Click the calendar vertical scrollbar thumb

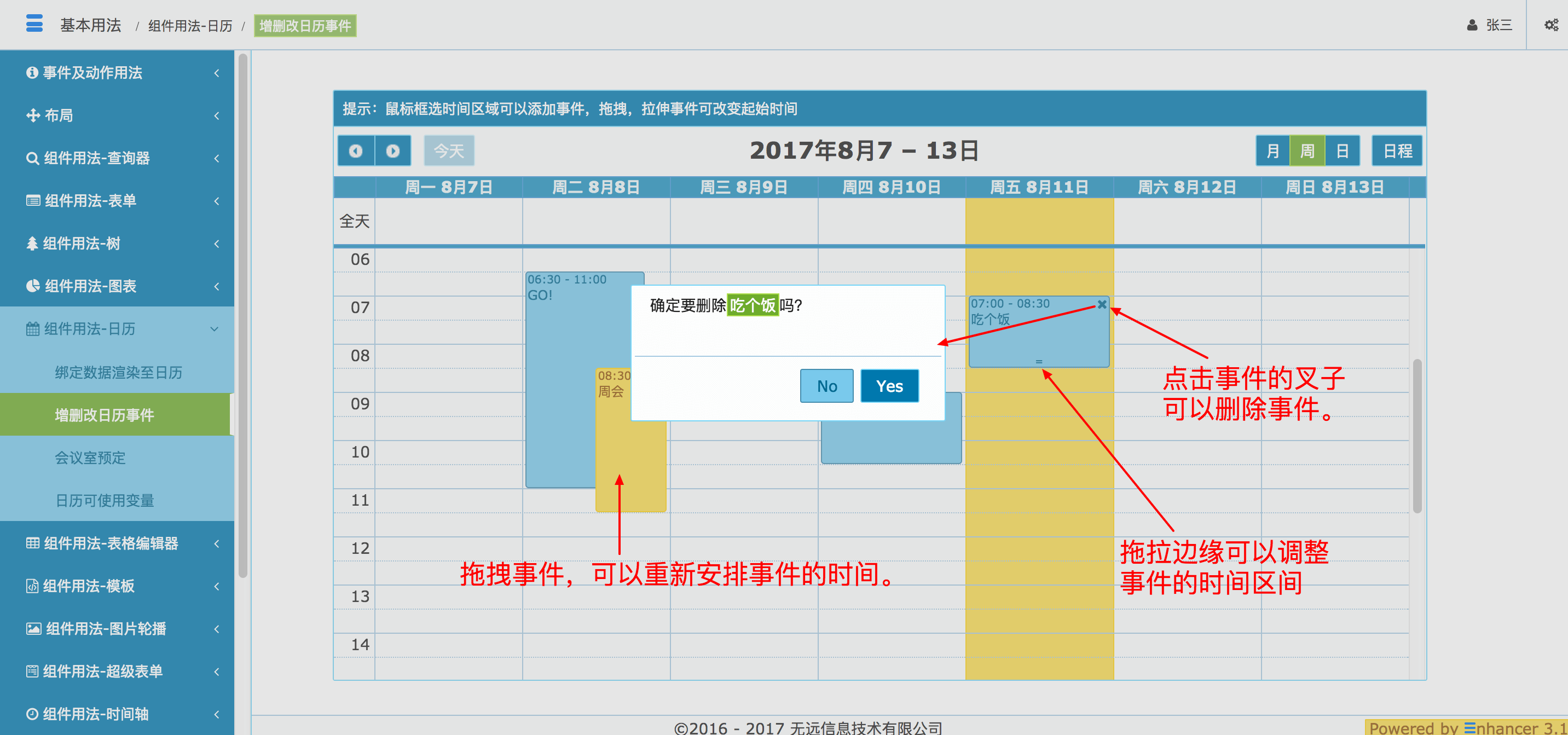pos(1416,435)
